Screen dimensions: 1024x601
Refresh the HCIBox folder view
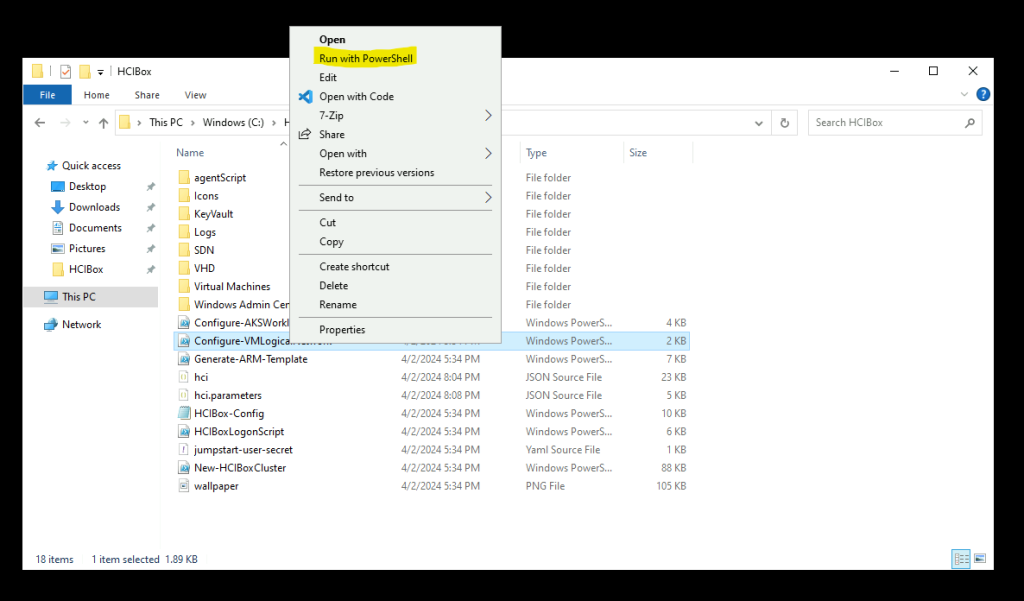click(x=784, y=123)
